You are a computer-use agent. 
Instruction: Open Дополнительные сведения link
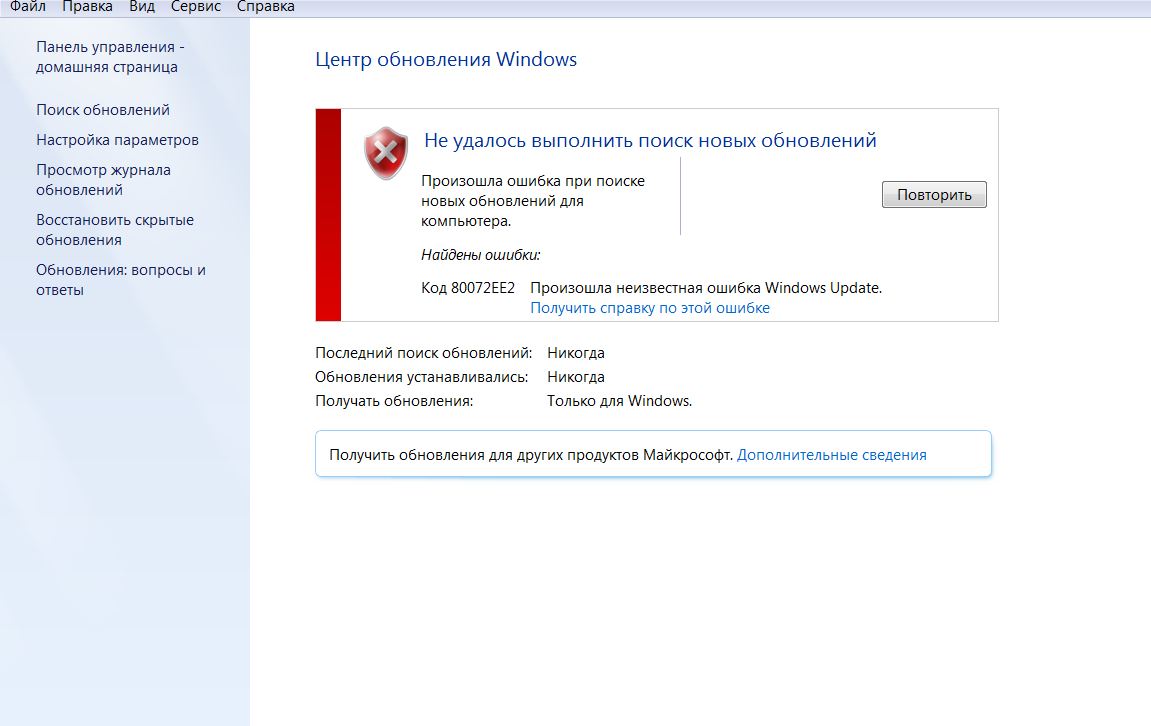pos(831,454)
